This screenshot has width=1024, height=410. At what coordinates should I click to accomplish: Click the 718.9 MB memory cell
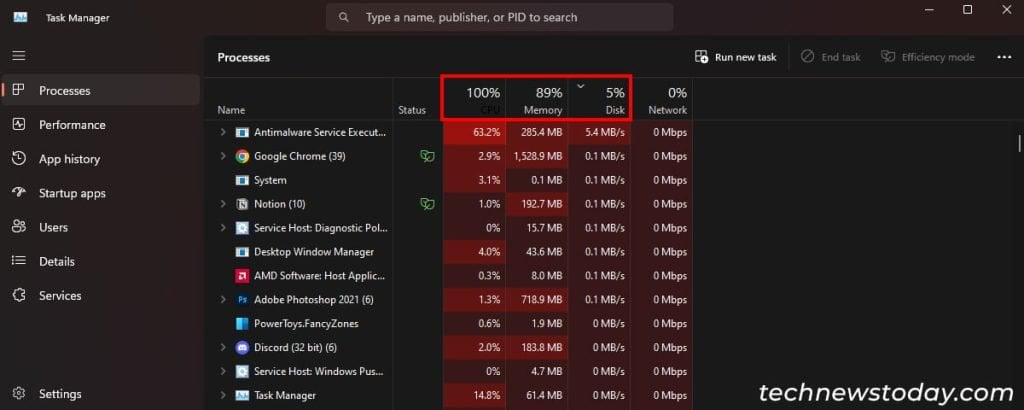536,300
